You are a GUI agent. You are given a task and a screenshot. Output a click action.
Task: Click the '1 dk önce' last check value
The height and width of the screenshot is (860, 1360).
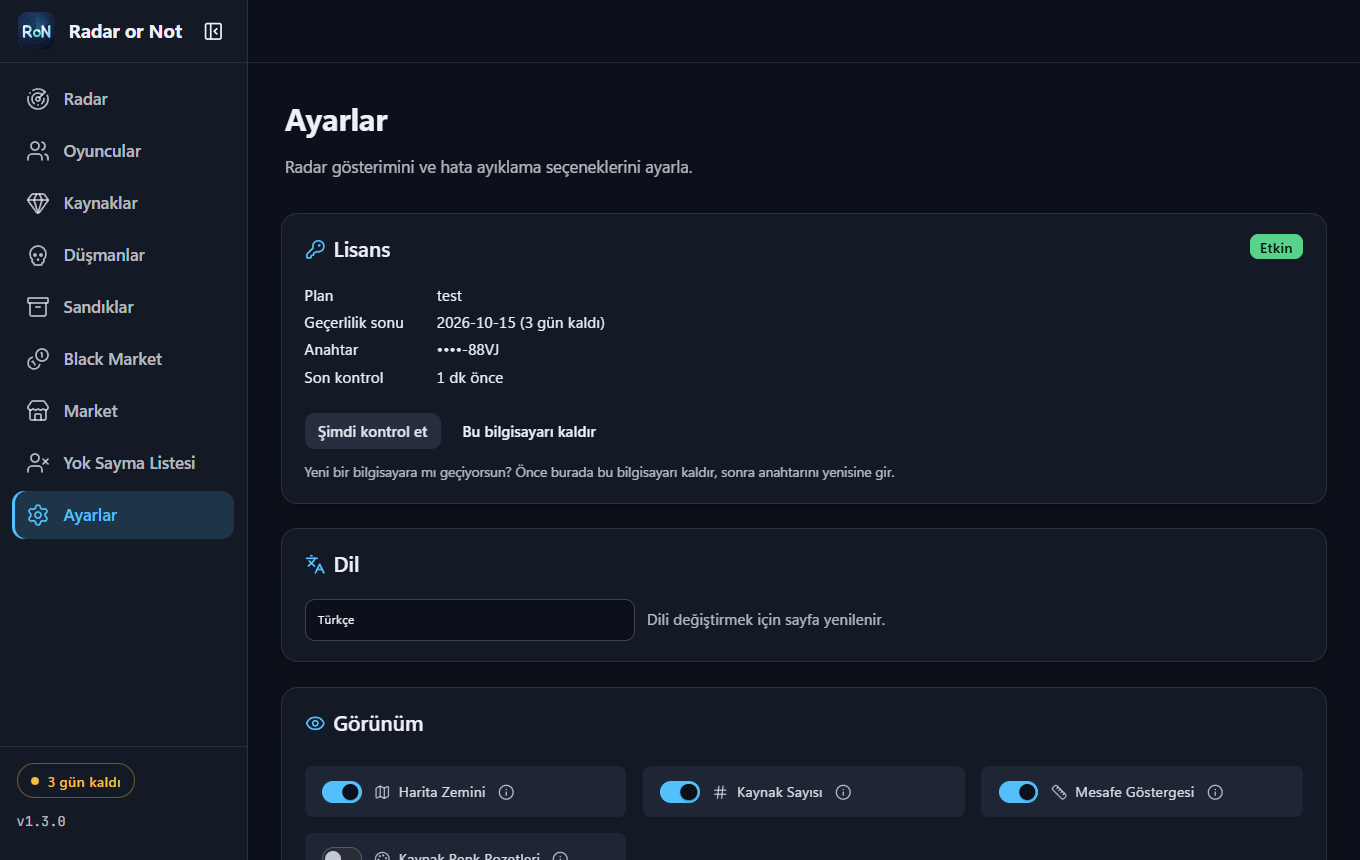point(470,378)
